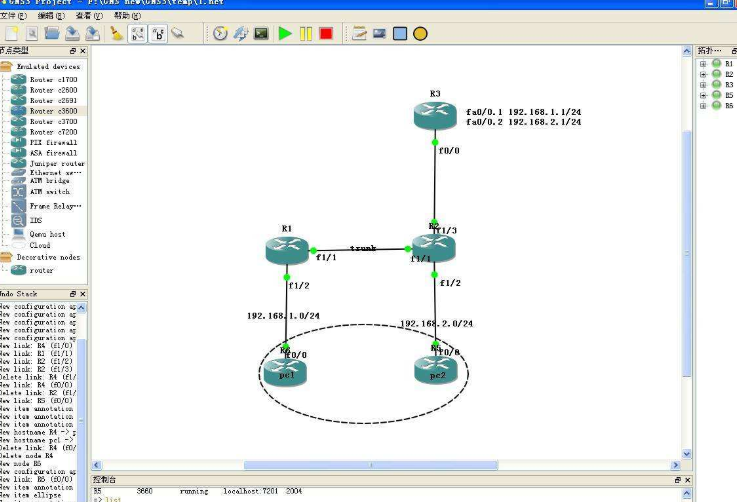Click the blue folder toolbar icon

tap(52, 33)
